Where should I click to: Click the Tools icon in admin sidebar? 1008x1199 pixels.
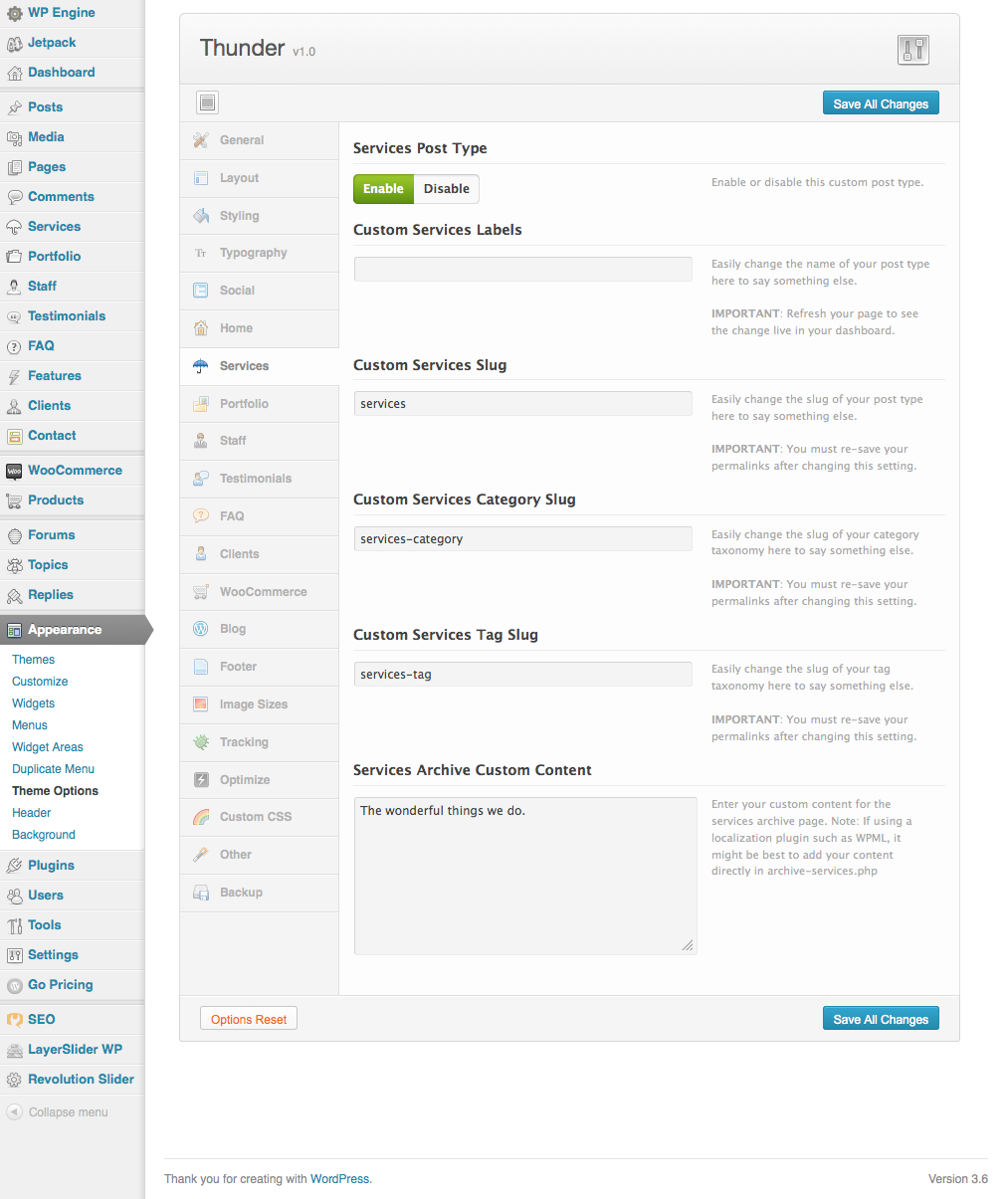(x=14, y=925)
